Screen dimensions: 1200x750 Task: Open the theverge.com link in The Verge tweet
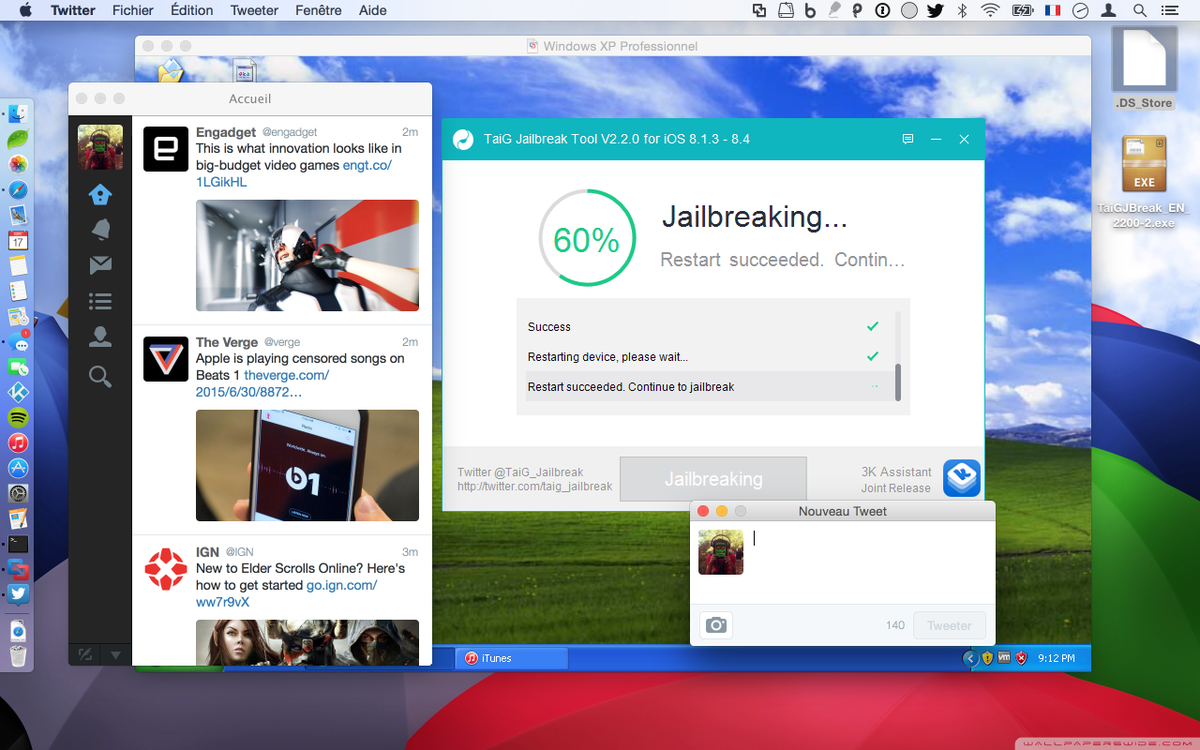[263, 384]
